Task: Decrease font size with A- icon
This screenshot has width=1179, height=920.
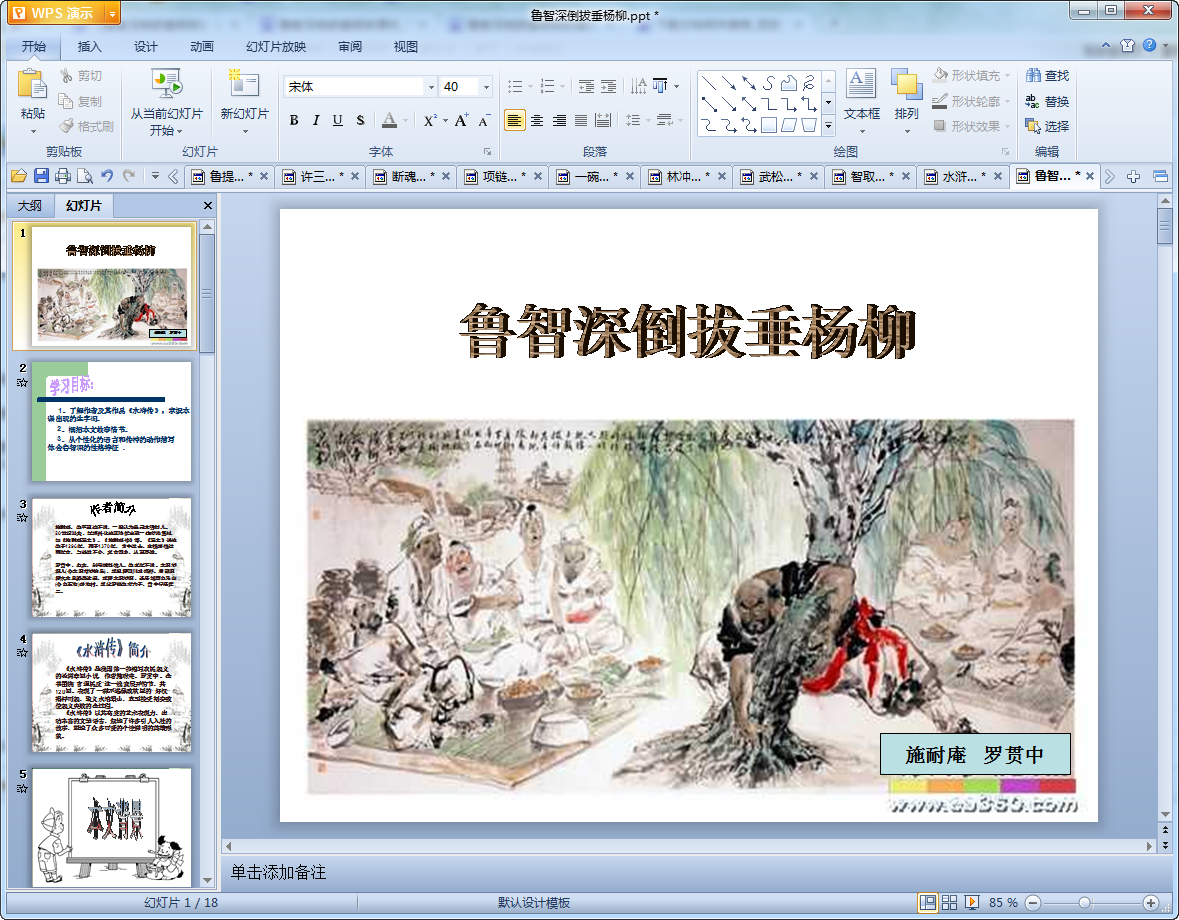Action: coord(483,120)
